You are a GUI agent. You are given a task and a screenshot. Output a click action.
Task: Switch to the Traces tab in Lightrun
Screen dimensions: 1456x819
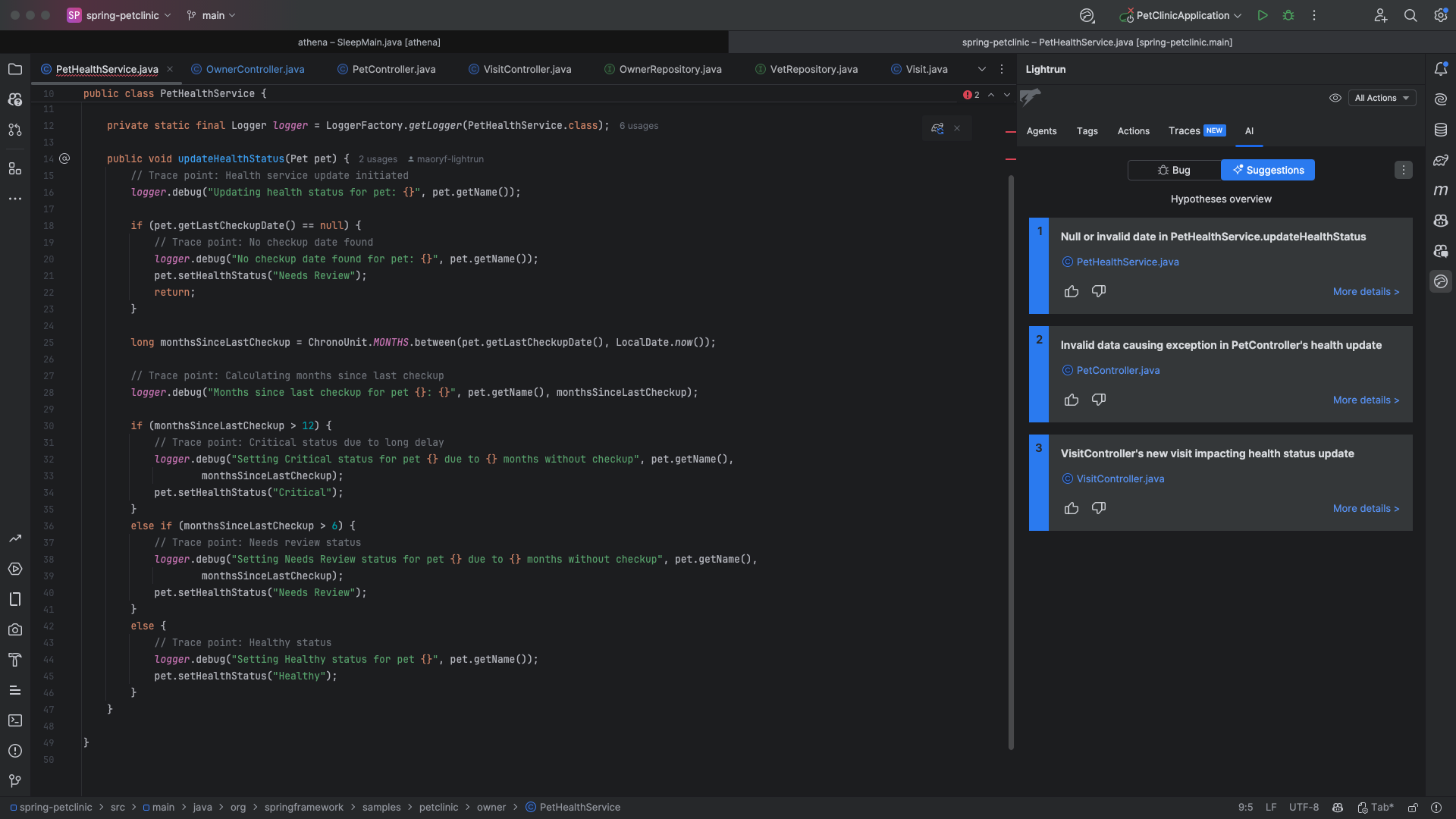pyautogui.click(x=1185, y=130)
